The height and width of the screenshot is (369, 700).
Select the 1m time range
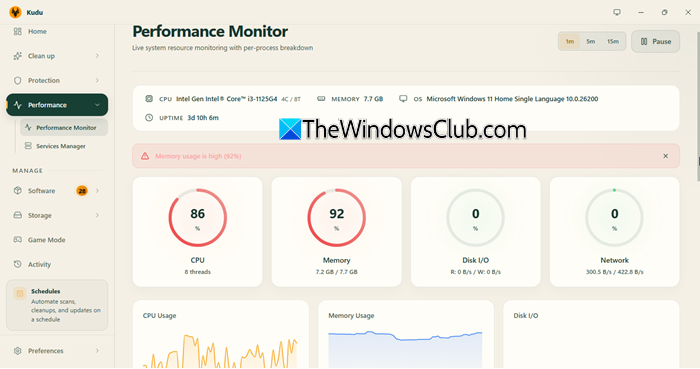[570, 41]
